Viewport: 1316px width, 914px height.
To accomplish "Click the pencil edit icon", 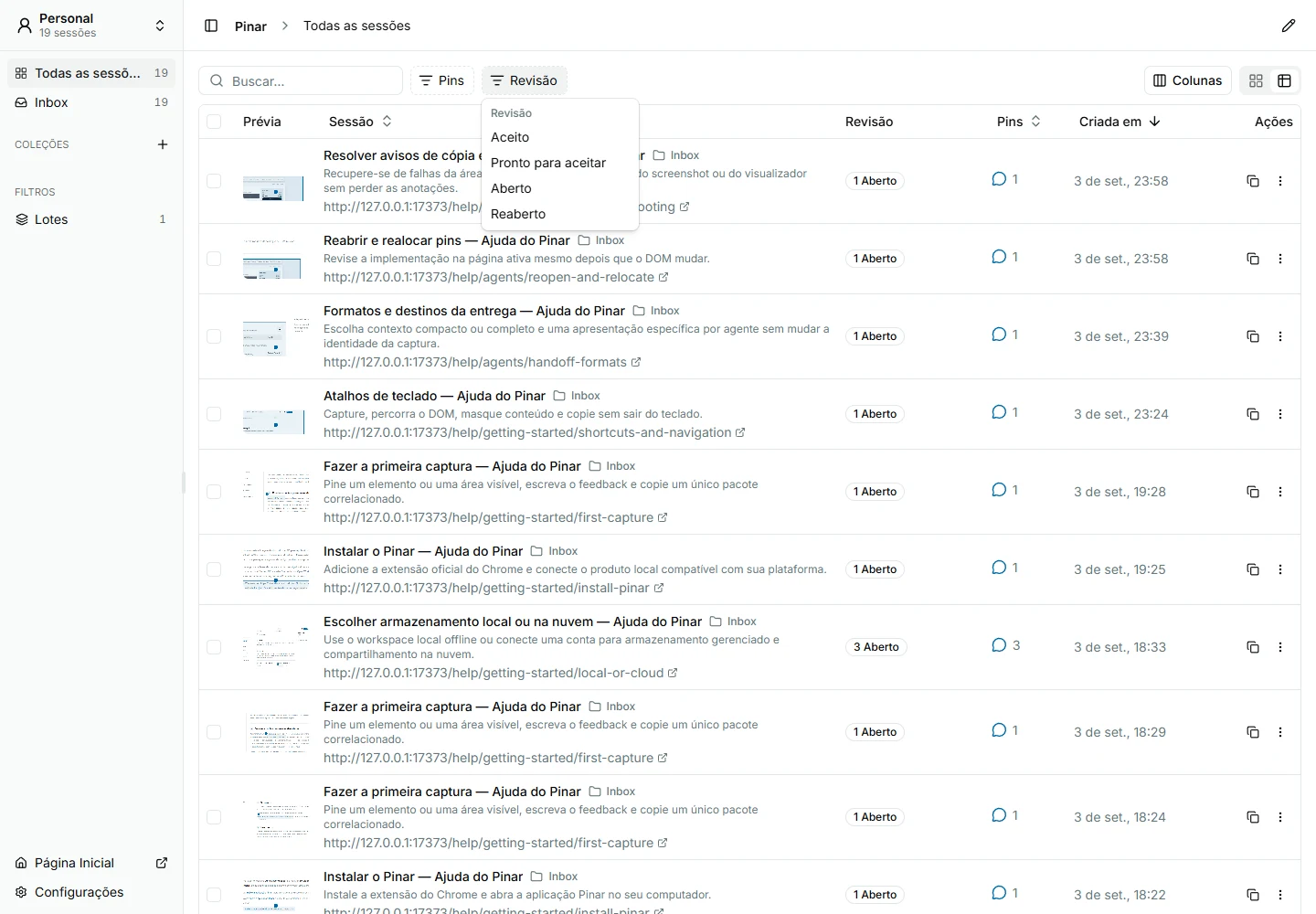I will click(x=1289, y=26).
